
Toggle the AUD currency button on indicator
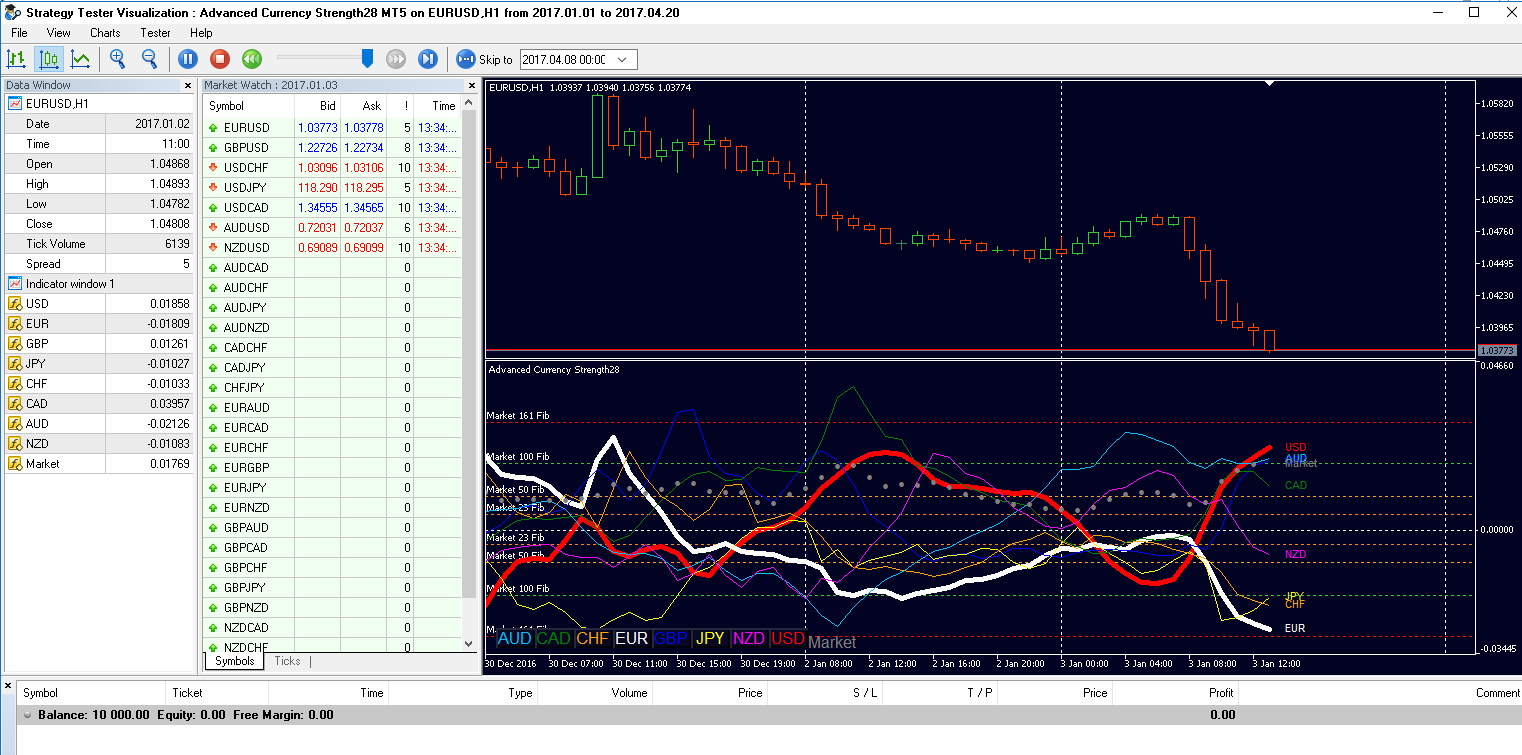[514, 638]
